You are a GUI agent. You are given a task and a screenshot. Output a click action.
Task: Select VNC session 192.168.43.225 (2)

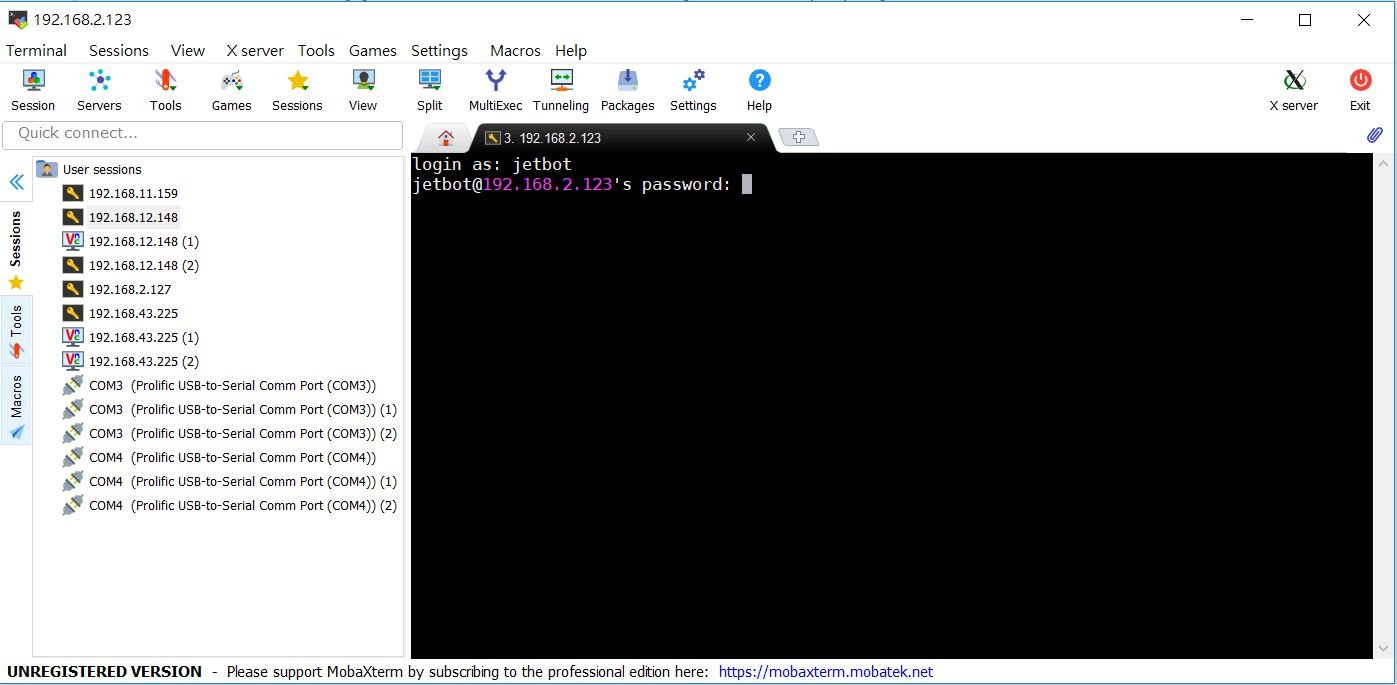coord(131,361)
